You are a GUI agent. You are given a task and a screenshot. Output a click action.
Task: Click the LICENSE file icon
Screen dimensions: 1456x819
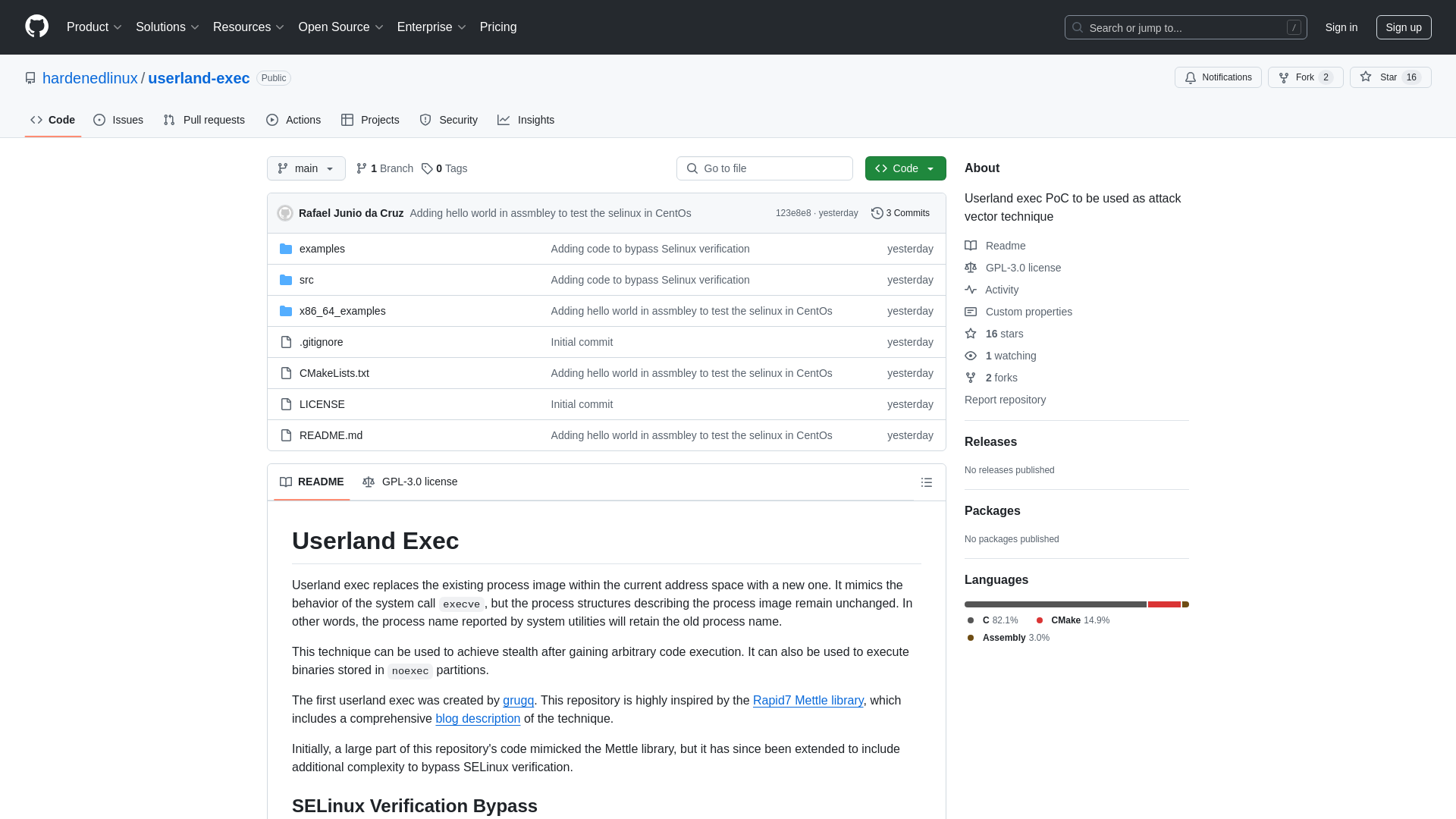(x=286, y=404)
